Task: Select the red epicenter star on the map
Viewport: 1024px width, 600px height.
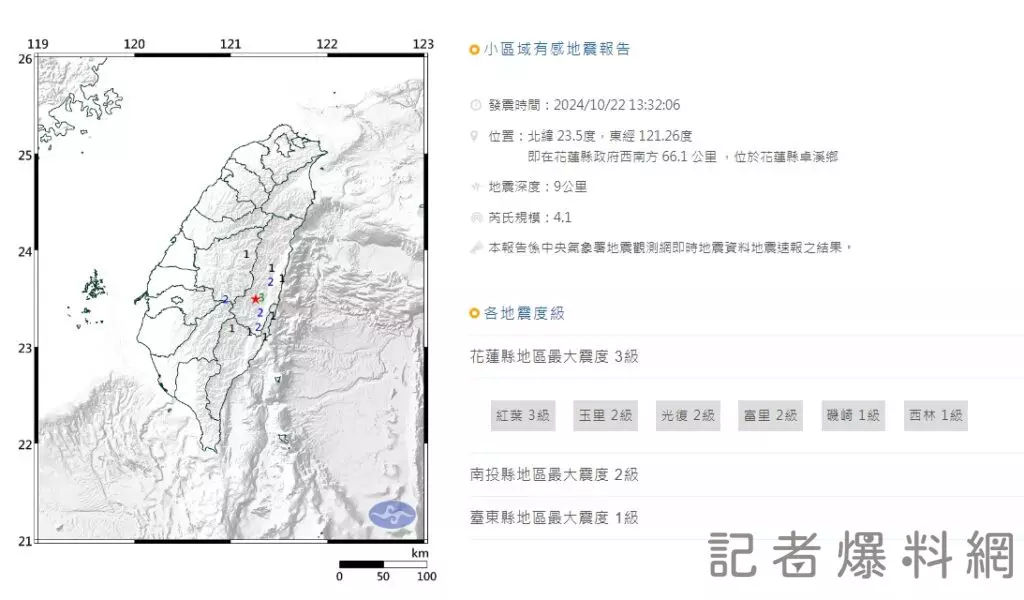Action: pos(256,298)
